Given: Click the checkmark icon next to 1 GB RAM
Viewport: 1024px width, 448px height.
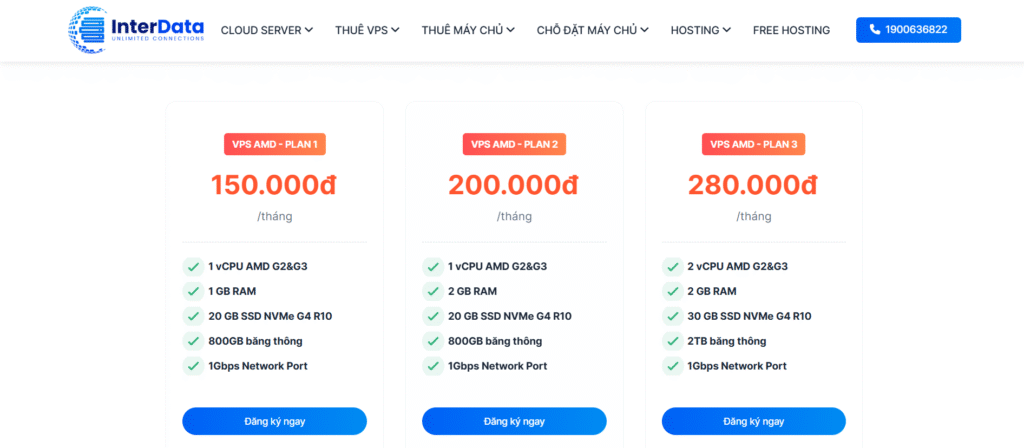Looking at the screenshot, I should pyautogui.click(x=192, y=291).
